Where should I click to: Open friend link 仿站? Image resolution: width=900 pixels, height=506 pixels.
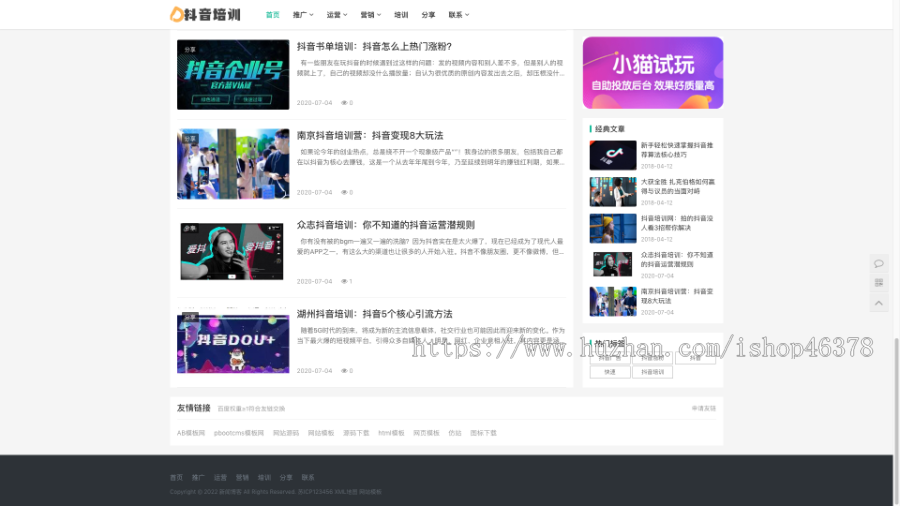click(x=455, y=433)
